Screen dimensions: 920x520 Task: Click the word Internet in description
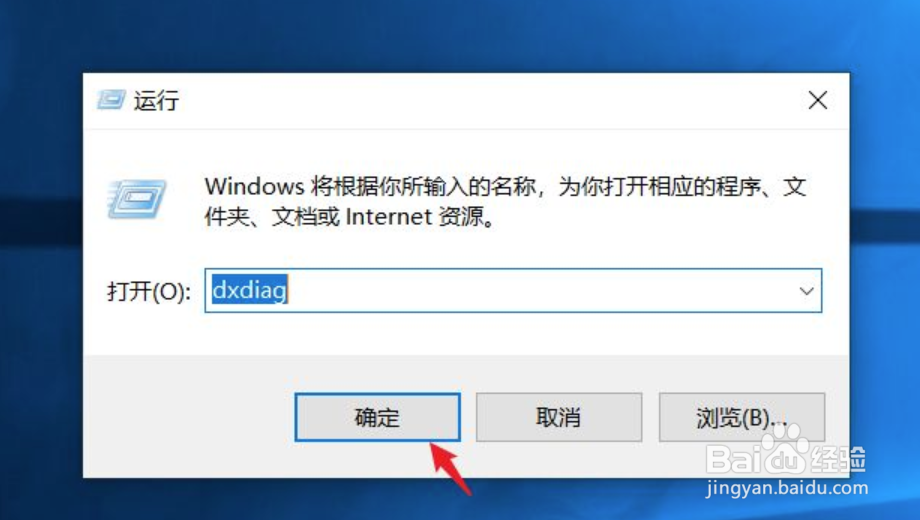388,217
